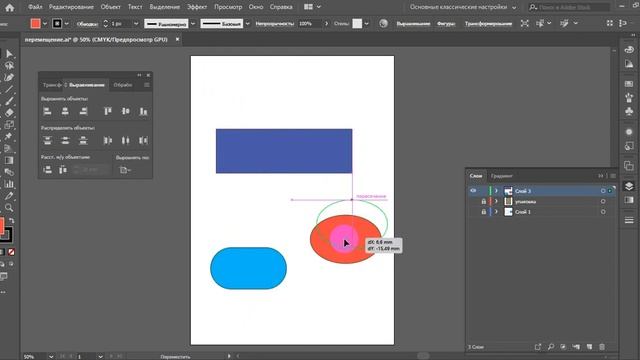Swap fill and stroke arrows
Image resolution: width=640 pixels, height=360 pixels.
coord(12,220)
